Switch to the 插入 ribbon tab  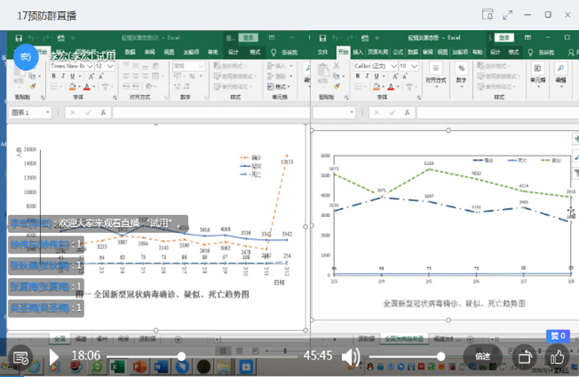(357, 52)
